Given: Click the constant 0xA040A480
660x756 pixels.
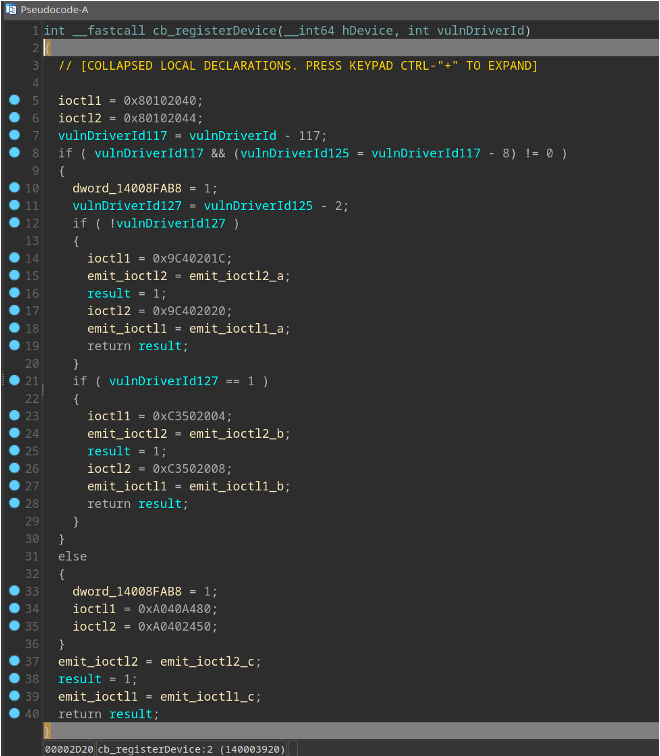Looking at the screenshot, I should 174,608.
